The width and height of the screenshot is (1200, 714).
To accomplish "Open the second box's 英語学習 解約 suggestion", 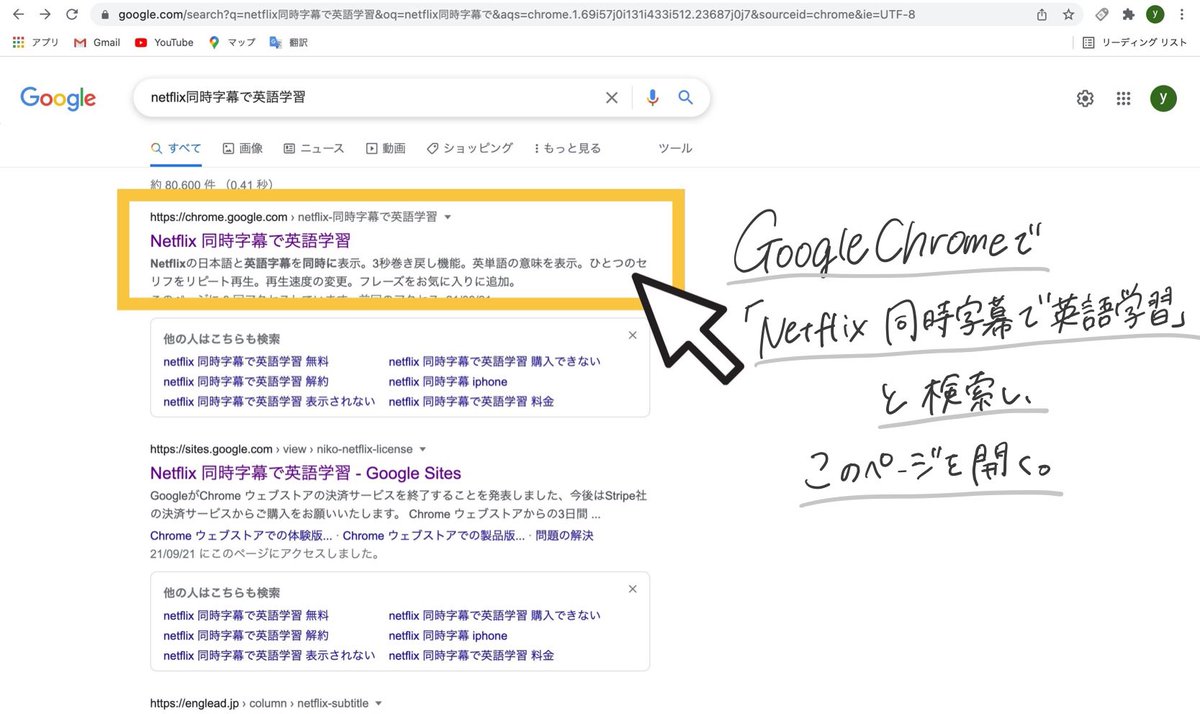I will point(246,635).
